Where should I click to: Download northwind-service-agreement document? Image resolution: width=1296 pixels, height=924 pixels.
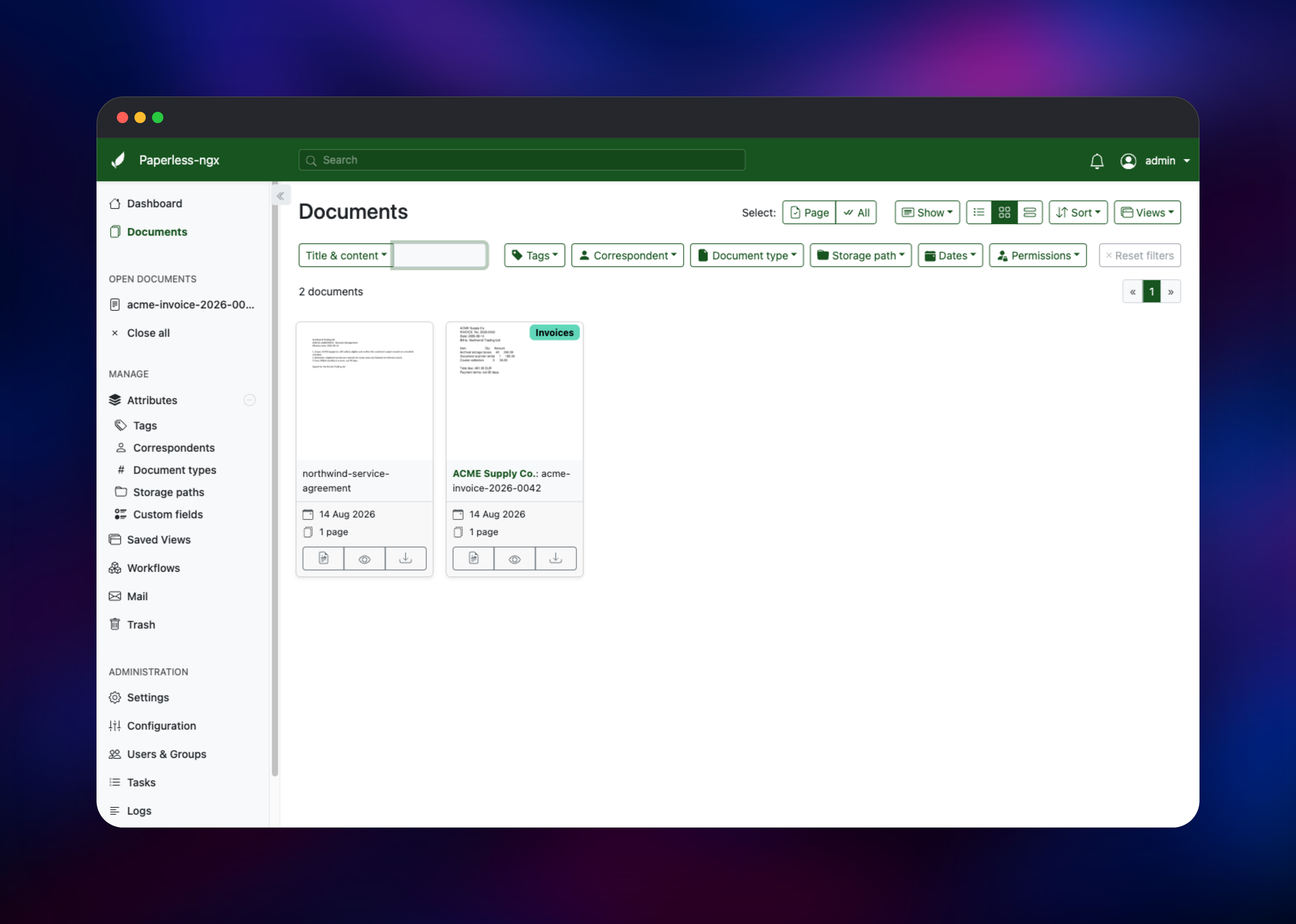(x=406, y=558)
